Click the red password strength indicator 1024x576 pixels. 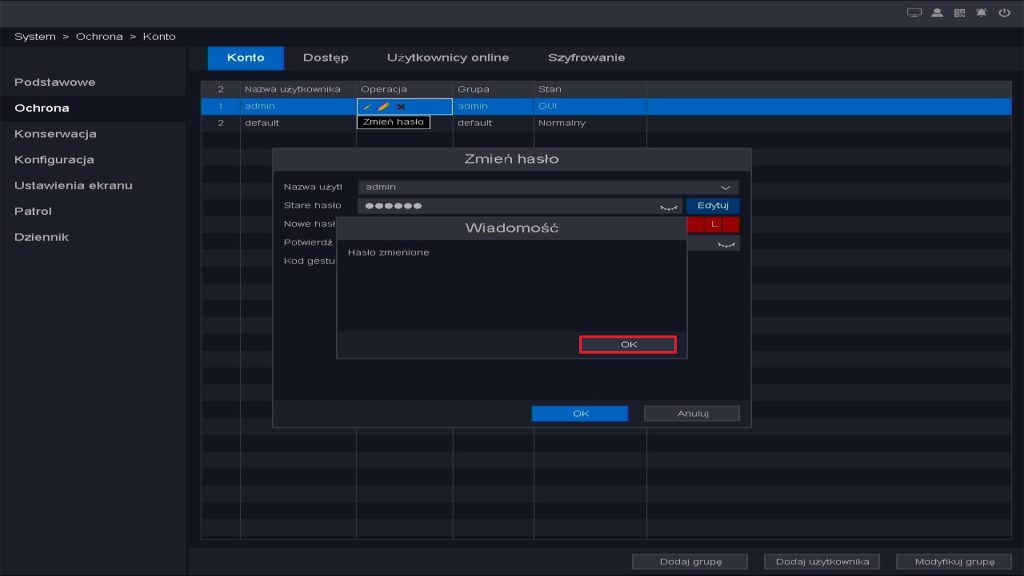tap(714, 225)
